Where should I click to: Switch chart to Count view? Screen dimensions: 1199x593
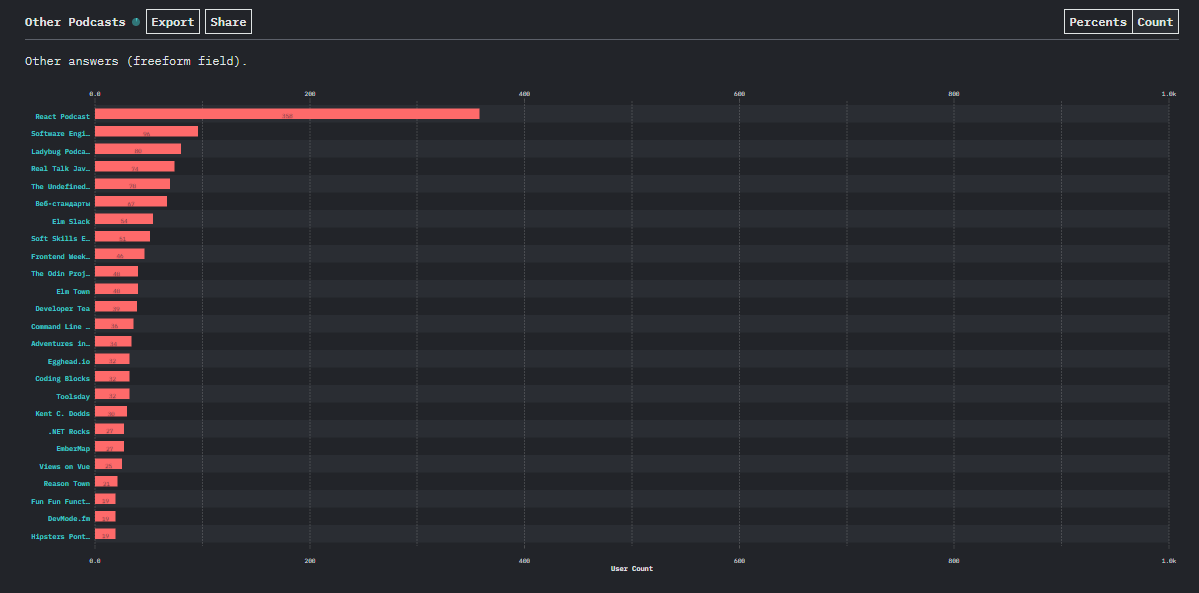[1155, 22]
